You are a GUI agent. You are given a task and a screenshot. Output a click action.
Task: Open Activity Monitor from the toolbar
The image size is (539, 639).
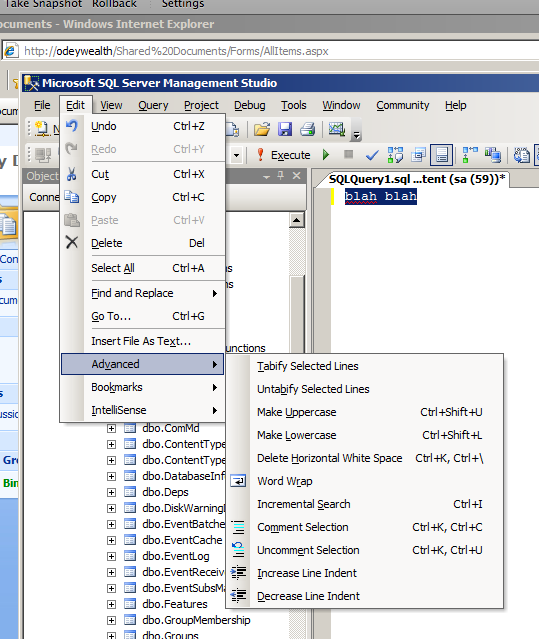(337, 129)
